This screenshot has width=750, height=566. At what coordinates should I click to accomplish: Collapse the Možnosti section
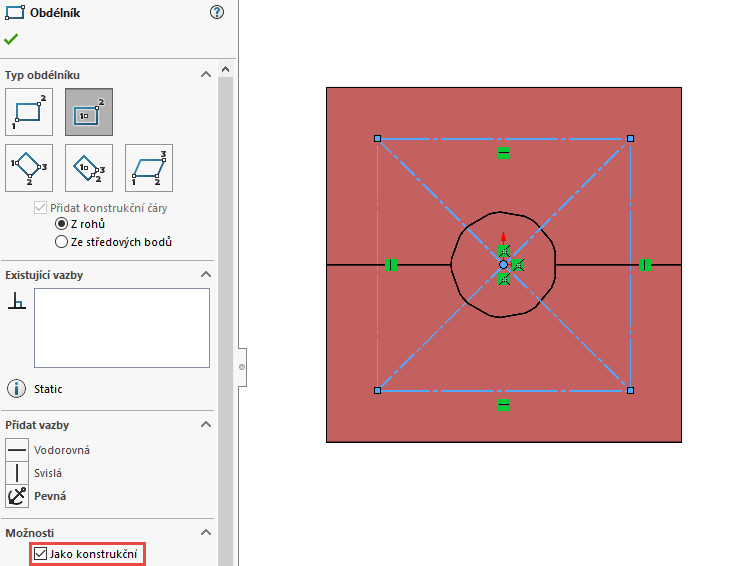click(206, 533)
